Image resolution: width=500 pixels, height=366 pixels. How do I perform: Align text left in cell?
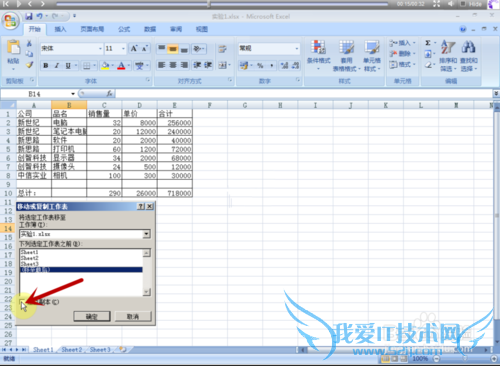click(162, 65)
